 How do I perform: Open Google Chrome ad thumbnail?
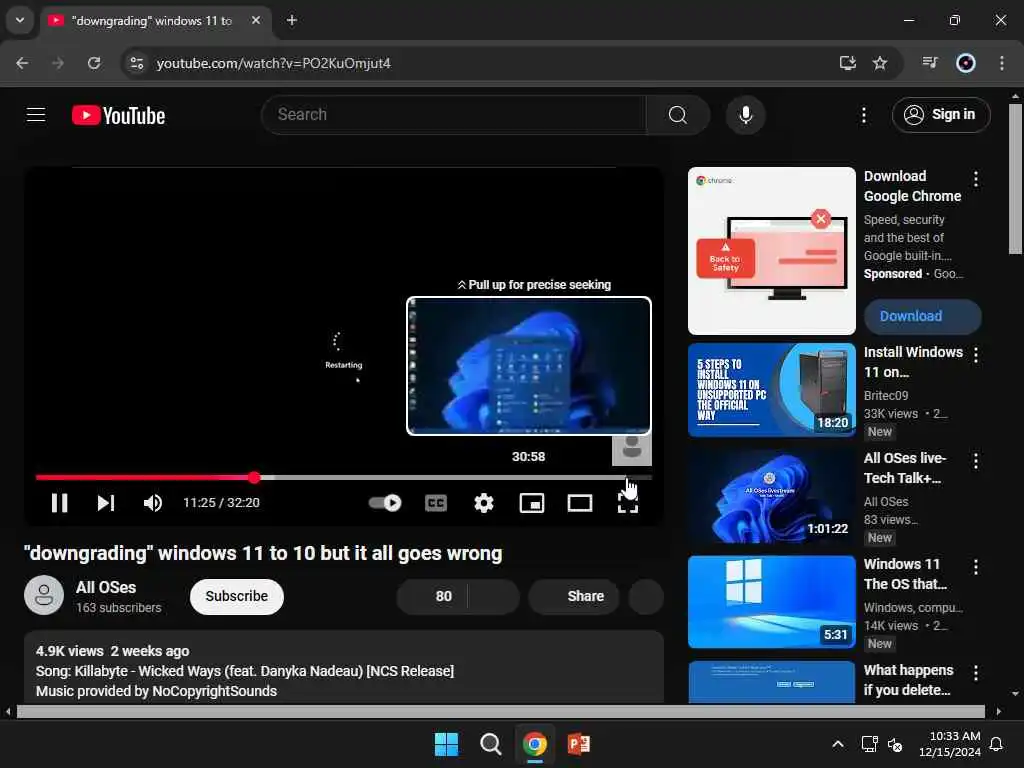(771, 251)
